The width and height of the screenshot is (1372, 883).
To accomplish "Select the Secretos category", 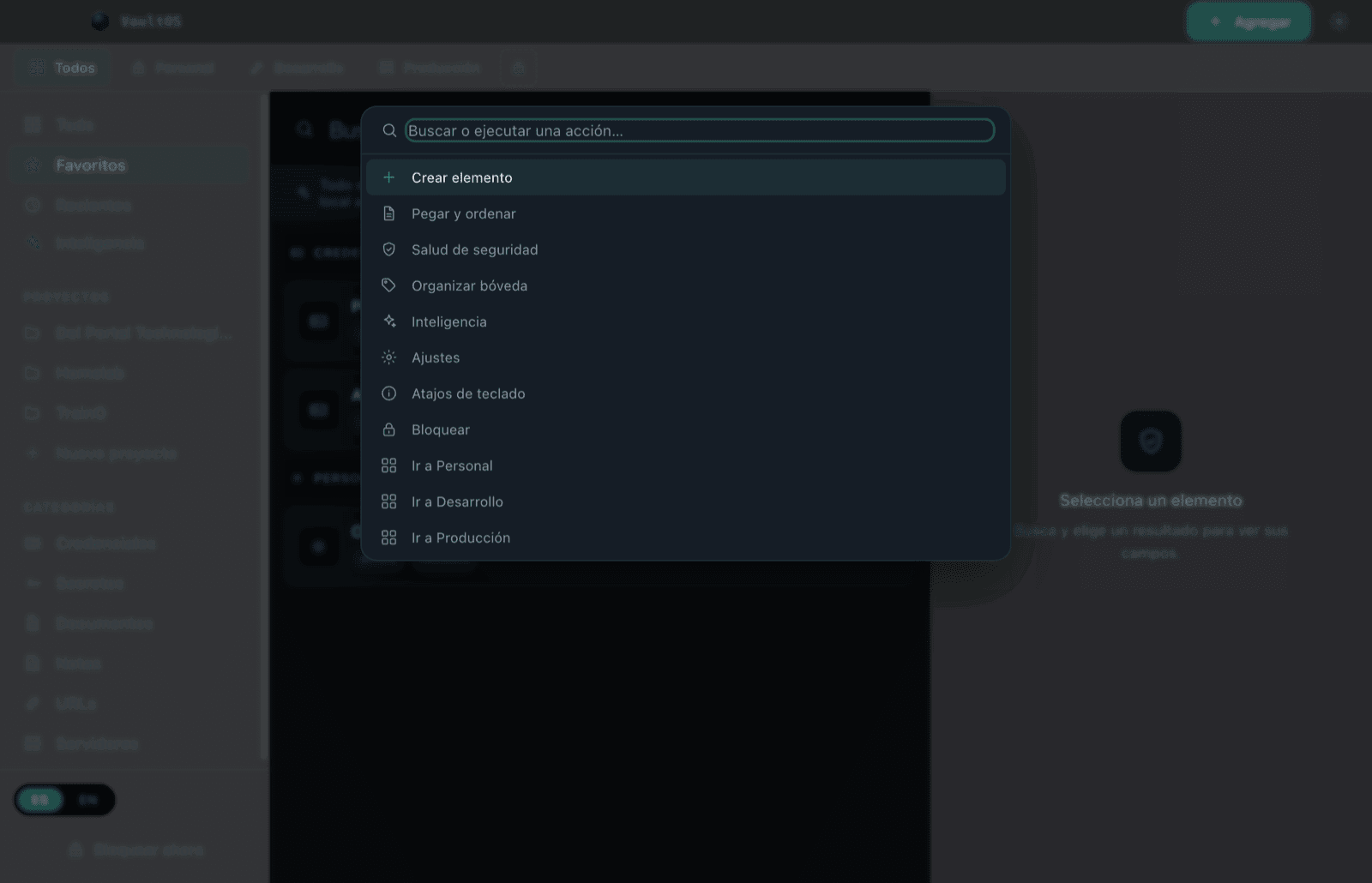I will click(x=129, y=584).
